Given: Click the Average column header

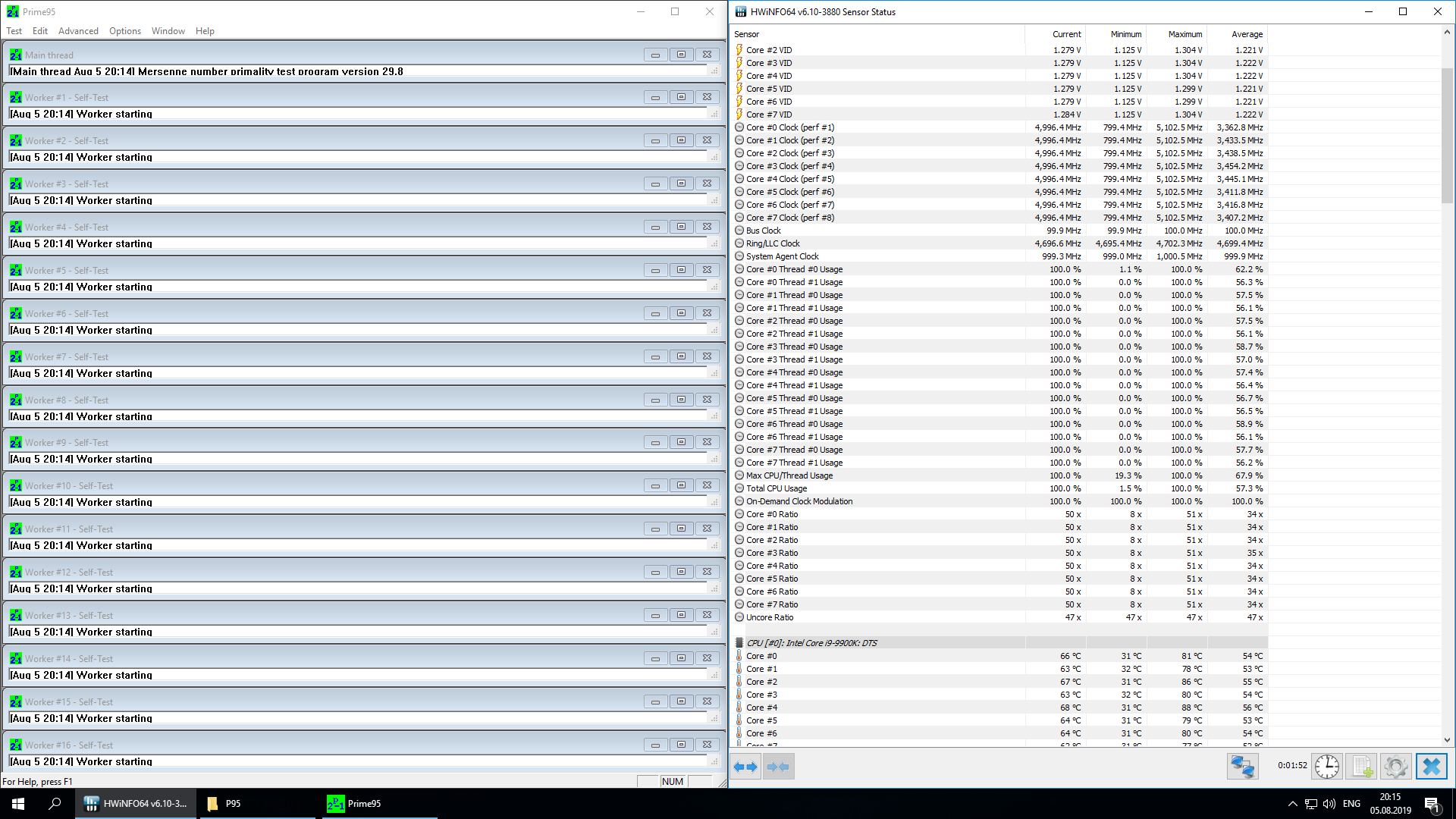Looking at the screenshot, I should (x=1247, y=34).
